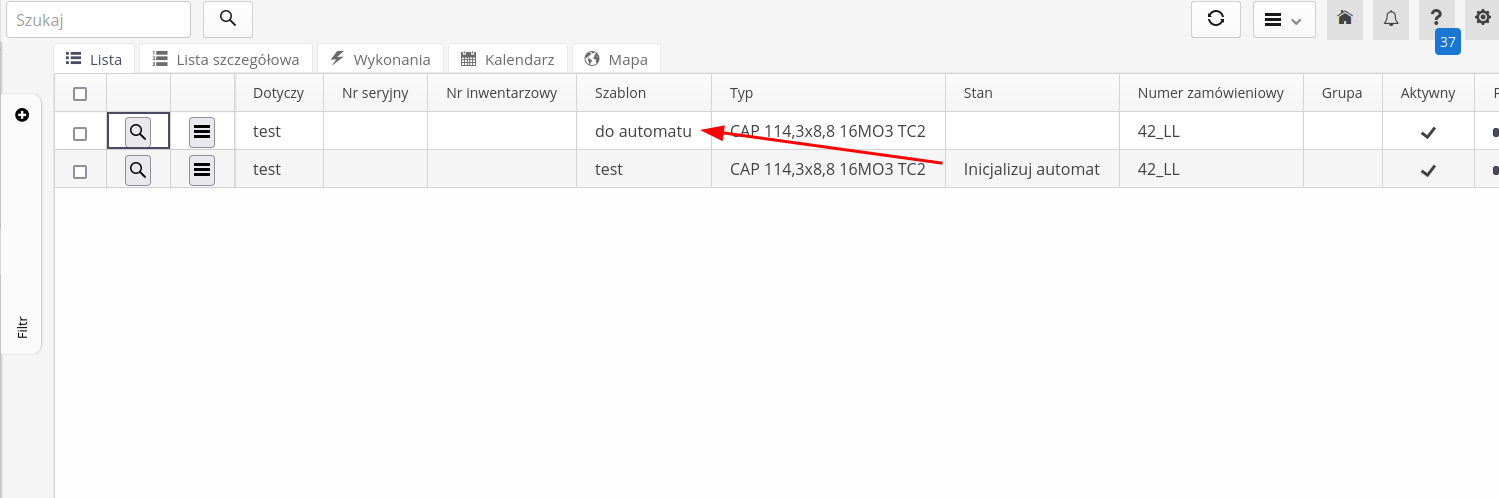
Task: Select checkbox for 'Inicjalizuj automat' row
Action: pyautogui.click(x=80, y=172)
